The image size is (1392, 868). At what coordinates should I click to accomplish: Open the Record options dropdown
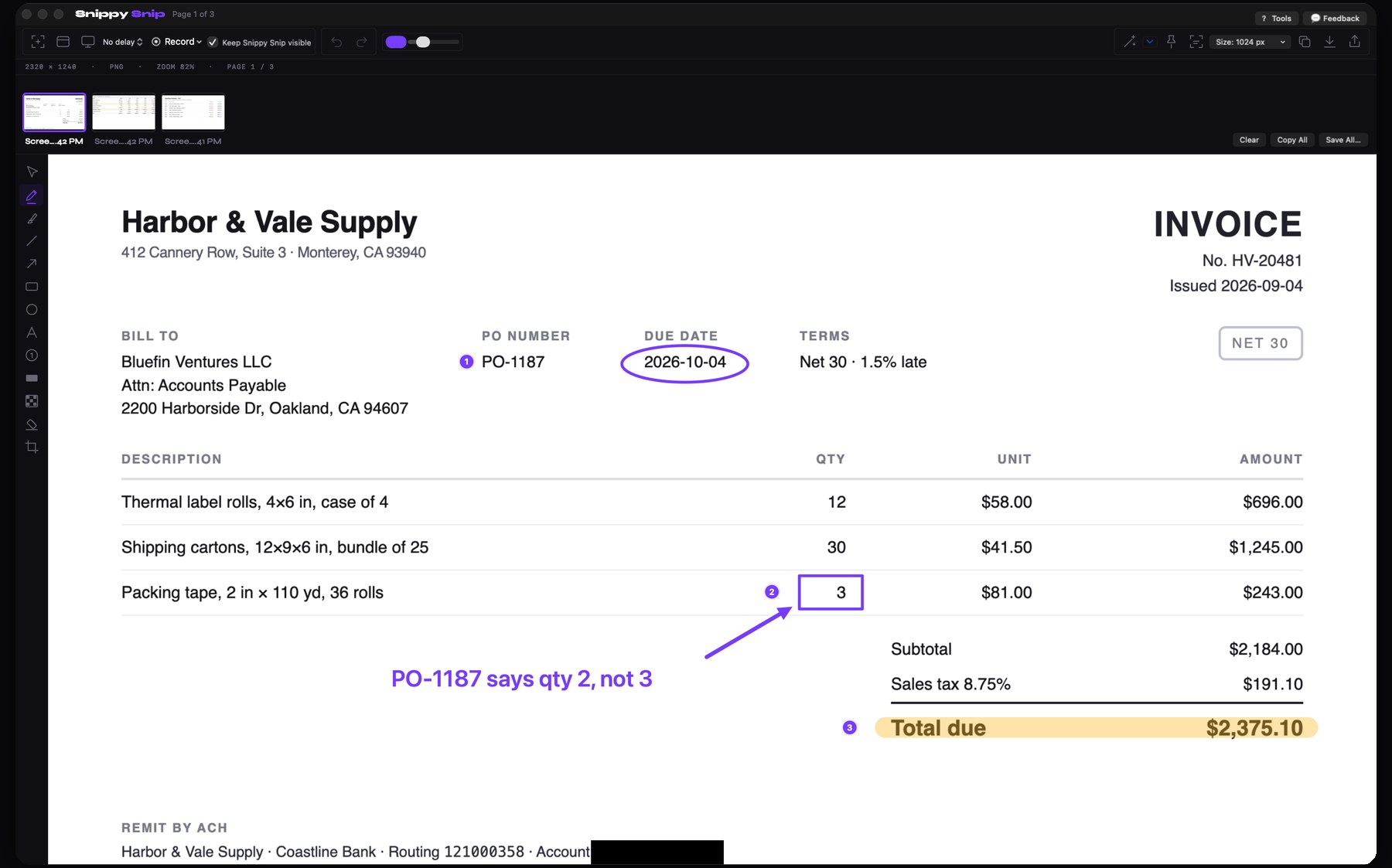[177, 42]
